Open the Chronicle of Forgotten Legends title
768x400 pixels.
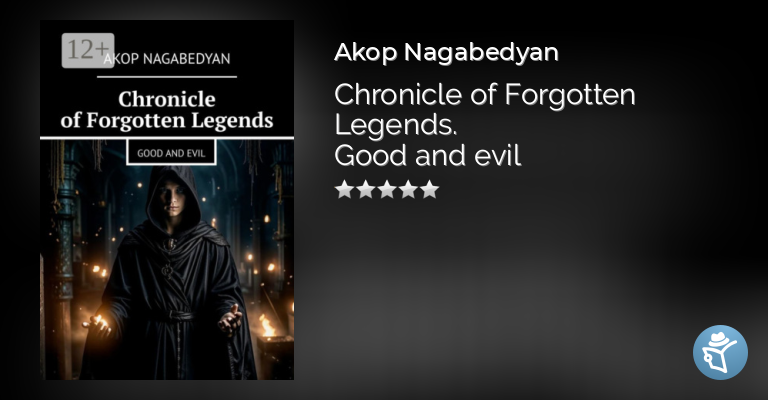pos(484,109)
